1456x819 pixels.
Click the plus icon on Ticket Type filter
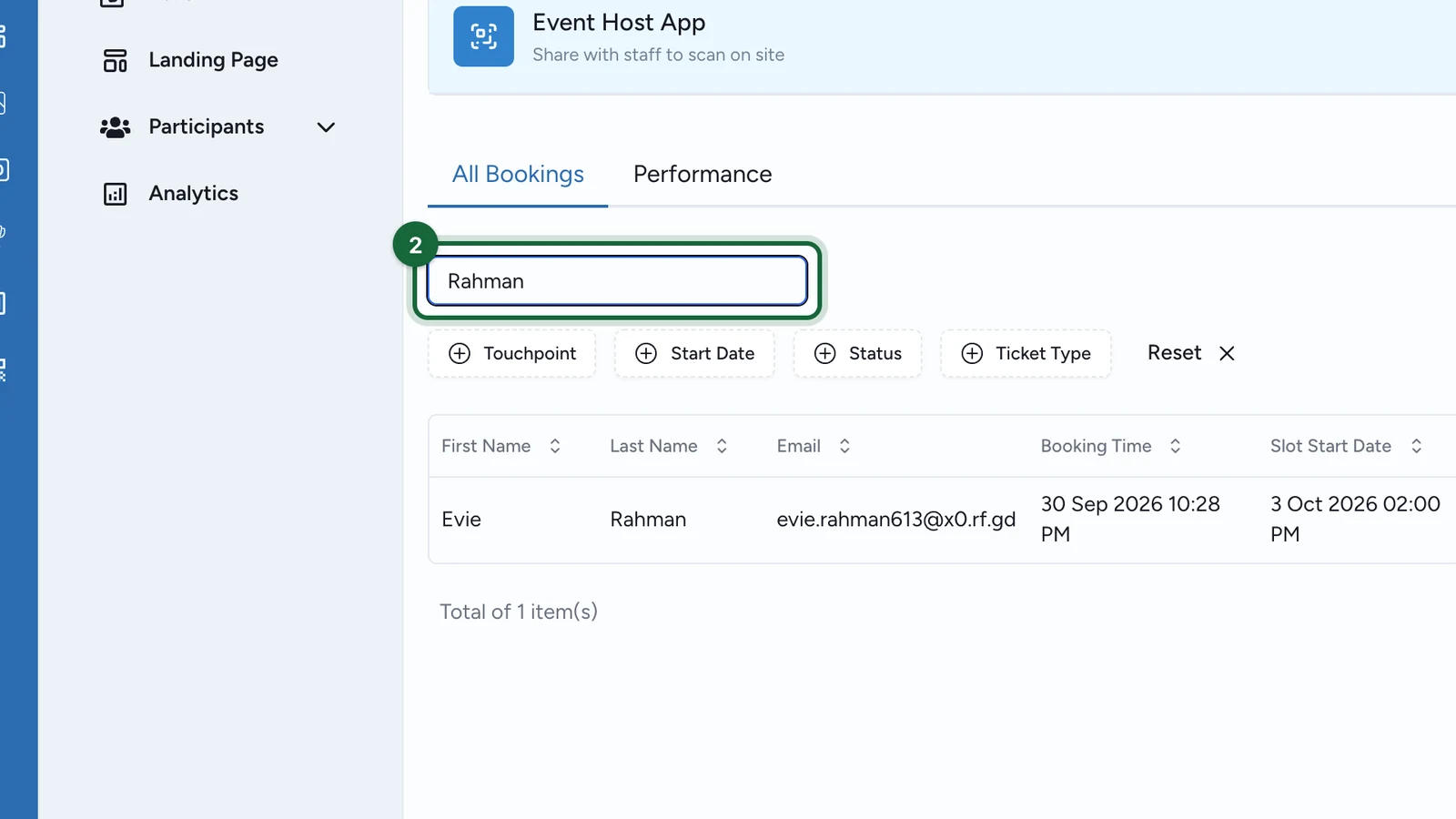click(972, 353)
